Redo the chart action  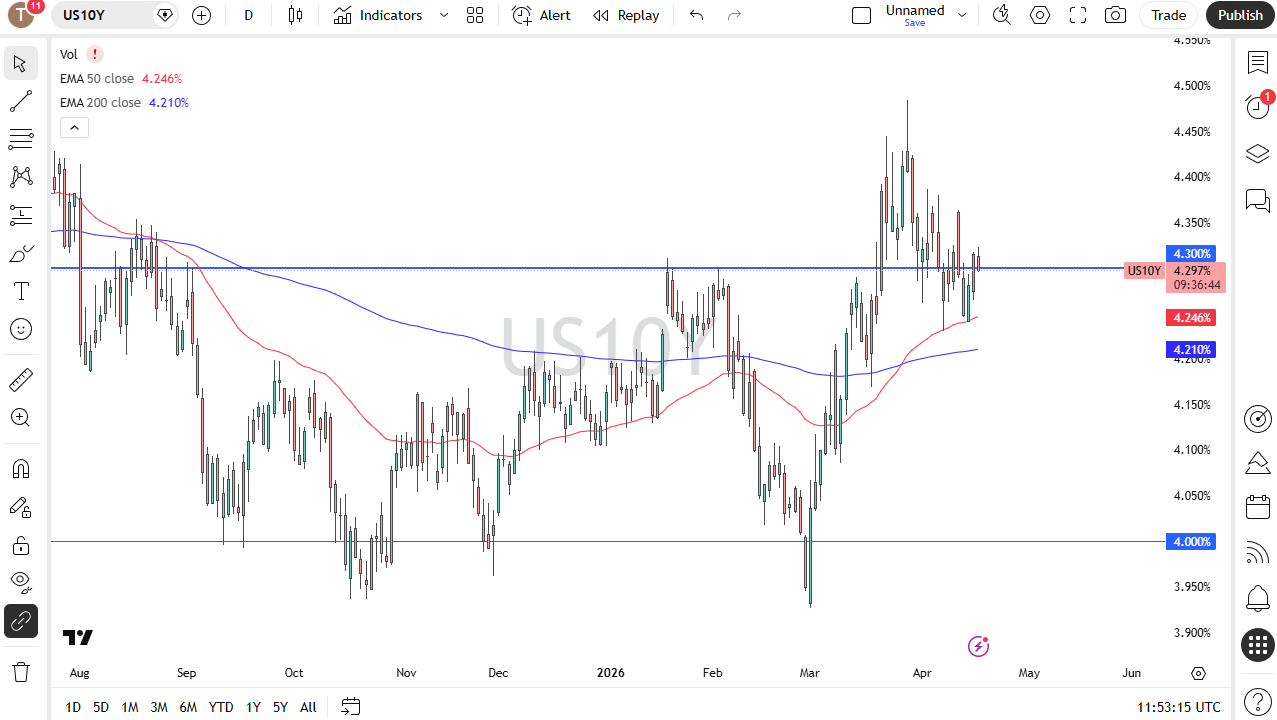point(735,15)
